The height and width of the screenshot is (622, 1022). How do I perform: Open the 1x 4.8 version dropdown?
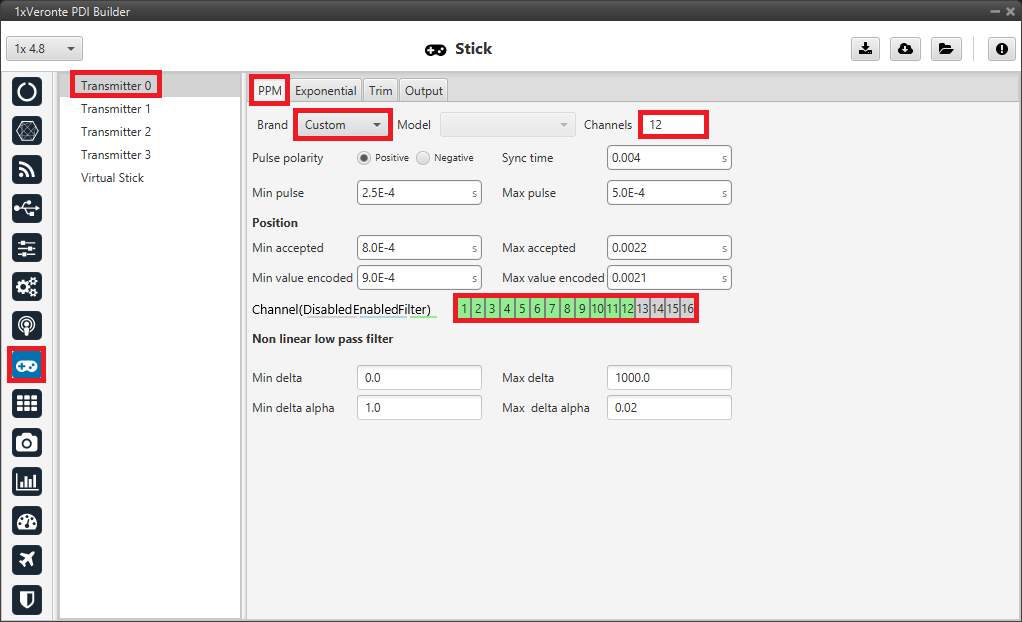[45, 49]
